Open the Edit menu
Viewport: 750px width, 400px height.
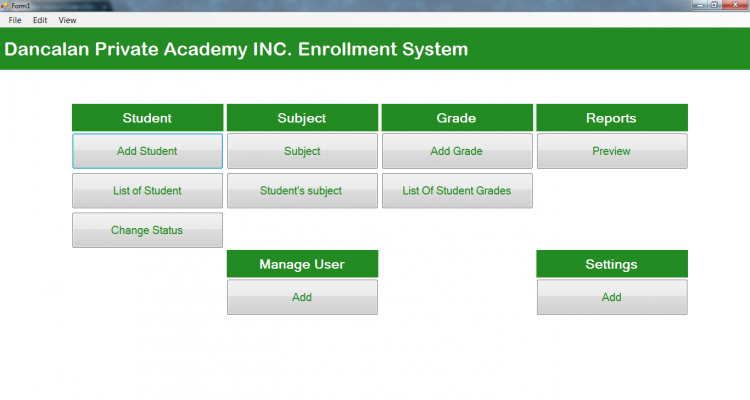pyautogui.click(x=40, y=20)
